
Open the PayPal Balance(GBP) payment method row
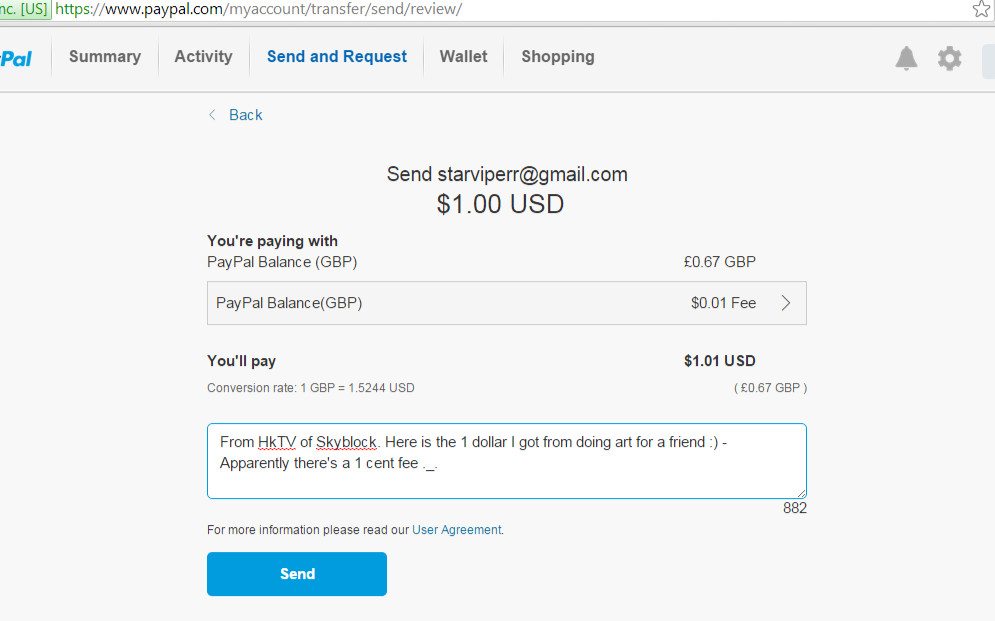coord(506,303)
